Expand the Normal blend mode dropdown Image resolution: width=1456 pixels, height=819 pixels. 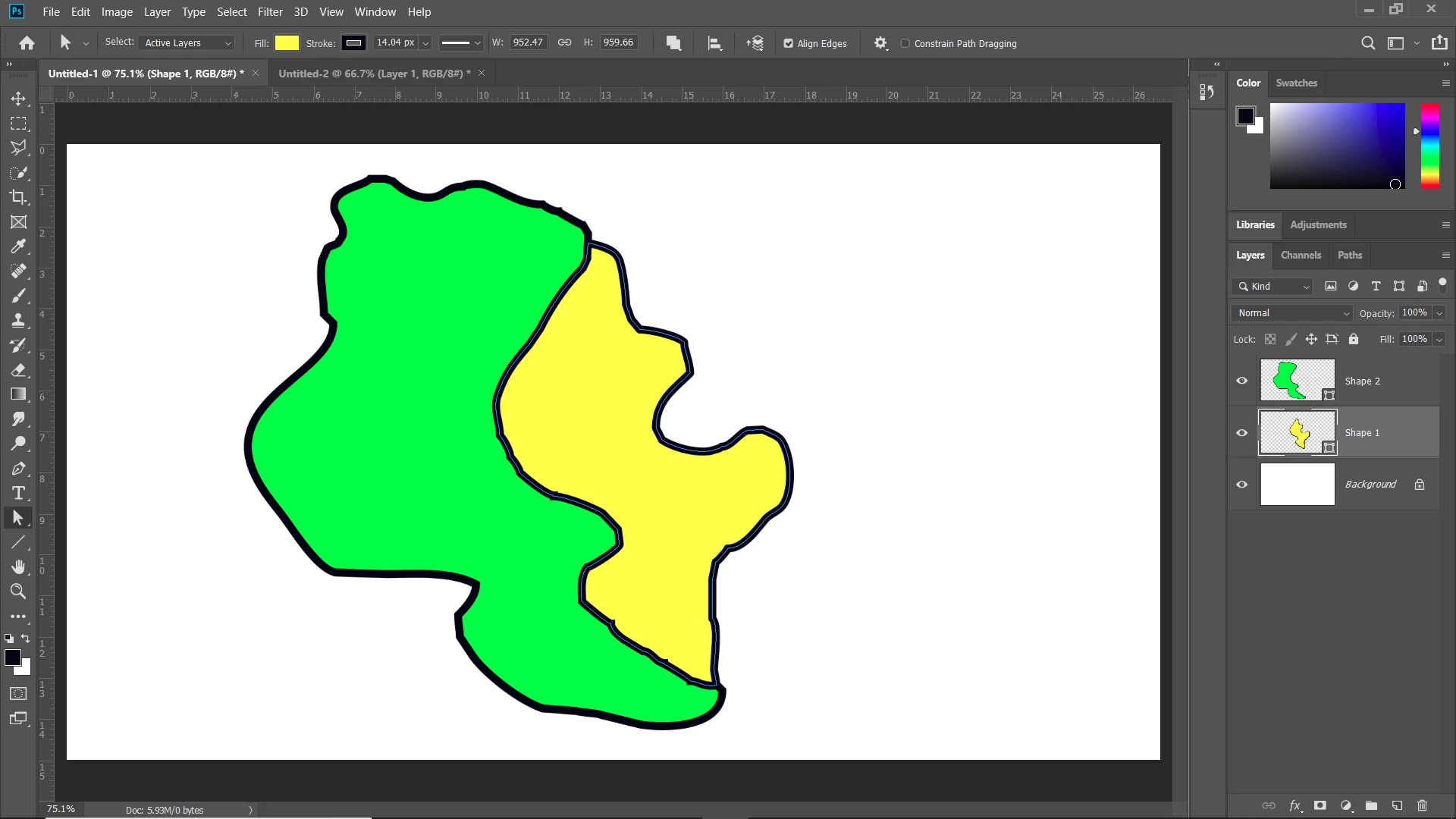click(x=1292, y=313)
